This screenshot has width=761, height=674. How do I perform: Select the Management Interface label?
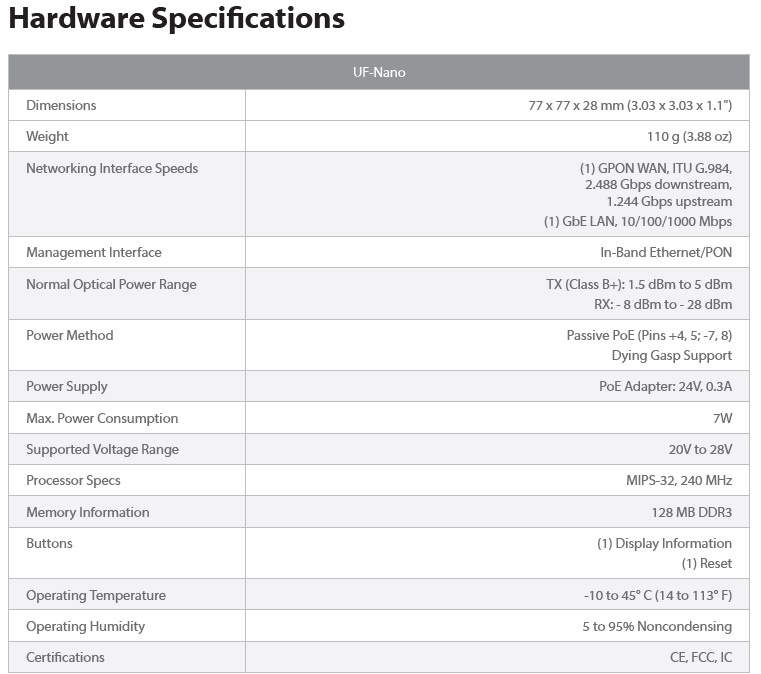pyautogui.click(x=94, y=253)
